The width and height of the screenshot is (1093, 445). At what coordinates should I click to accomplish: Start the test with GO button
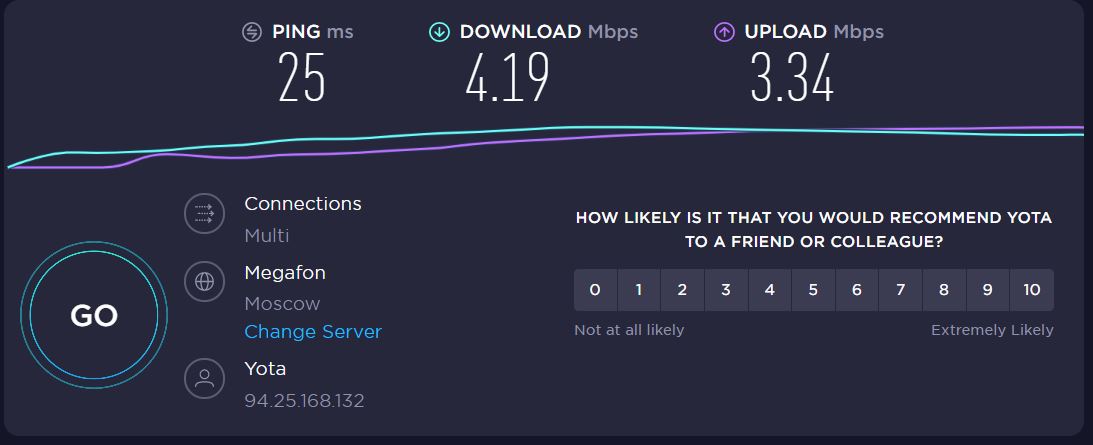pyautogui.click(x=94, y=316)
